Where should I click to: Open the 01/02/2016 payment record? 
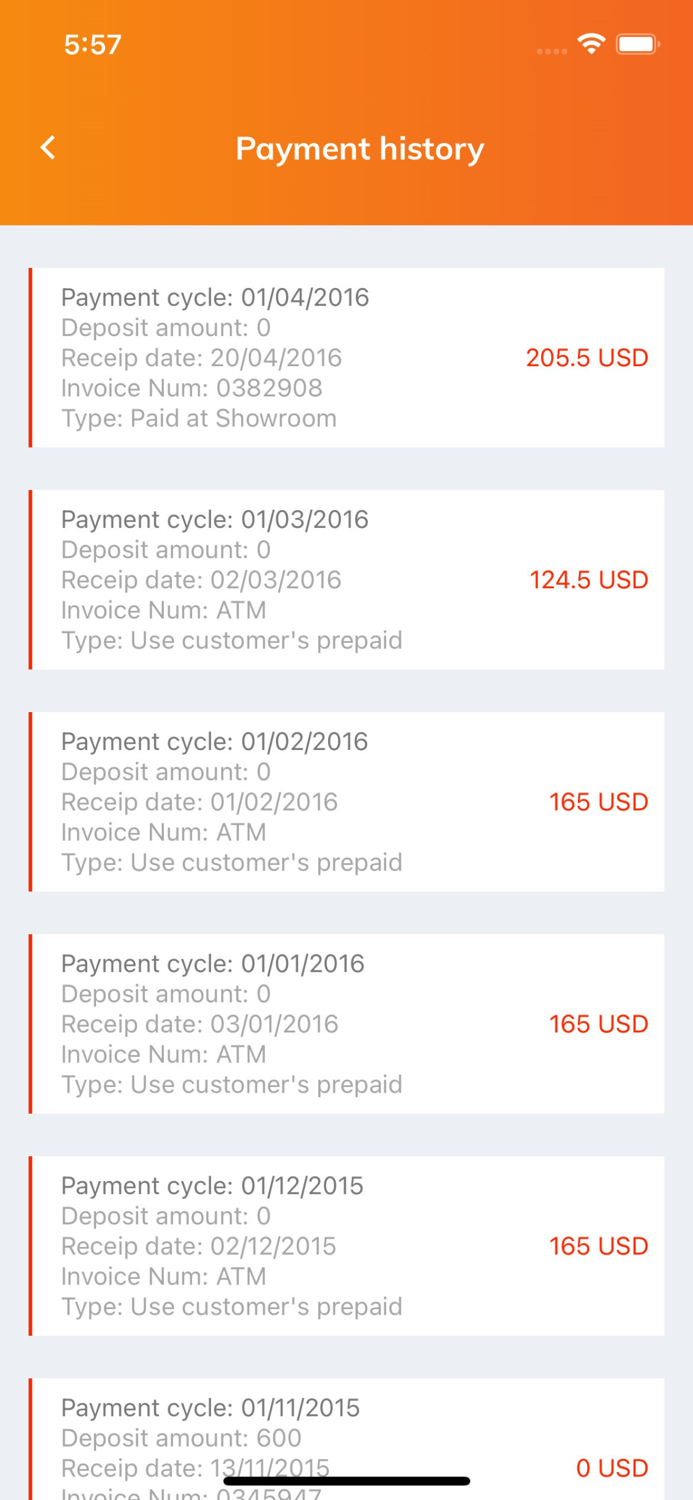coord(215,741)
